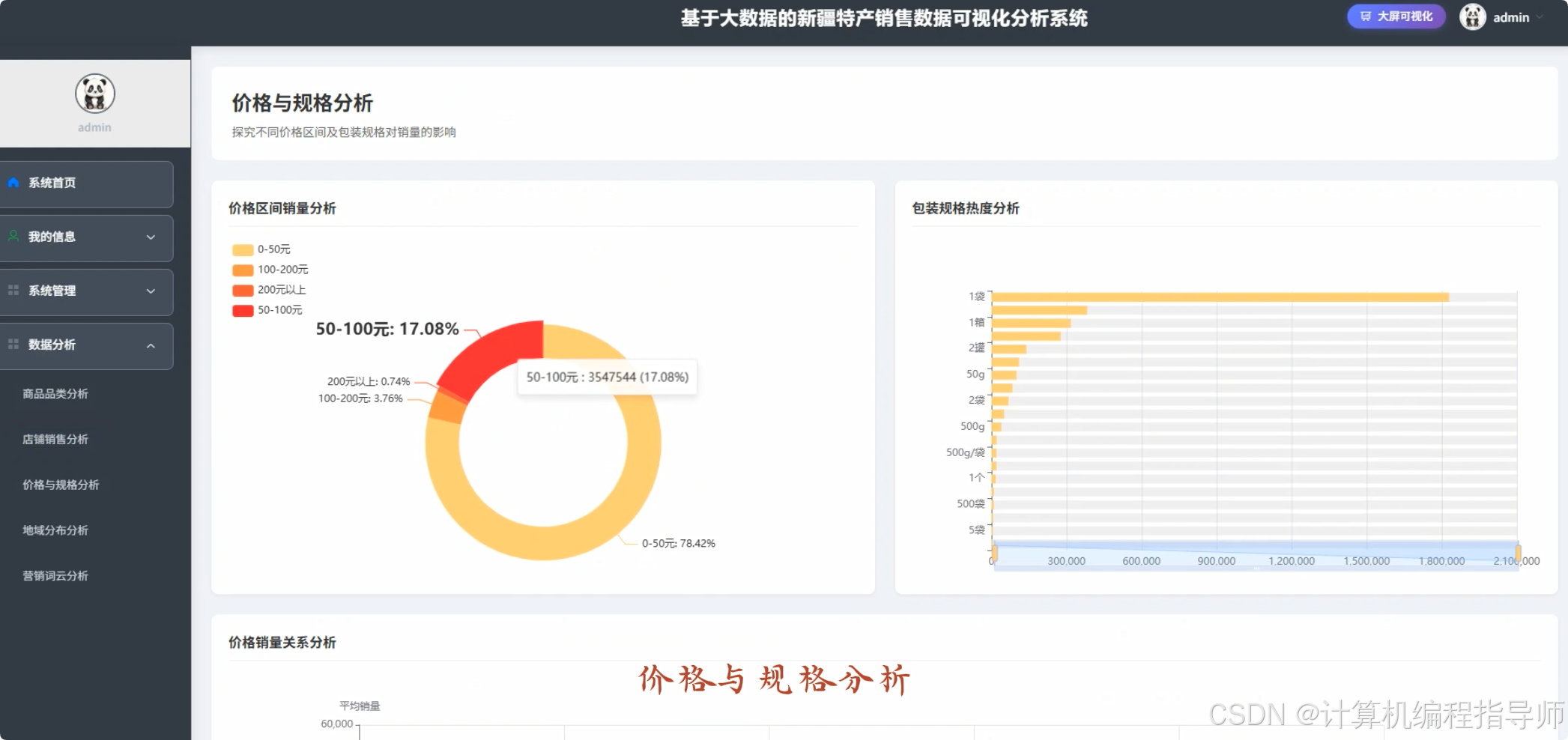Toggle the 100-200元 legend item
This screenshot has width=1568, height=740.
pyautogui.click(x=270, y=270)
